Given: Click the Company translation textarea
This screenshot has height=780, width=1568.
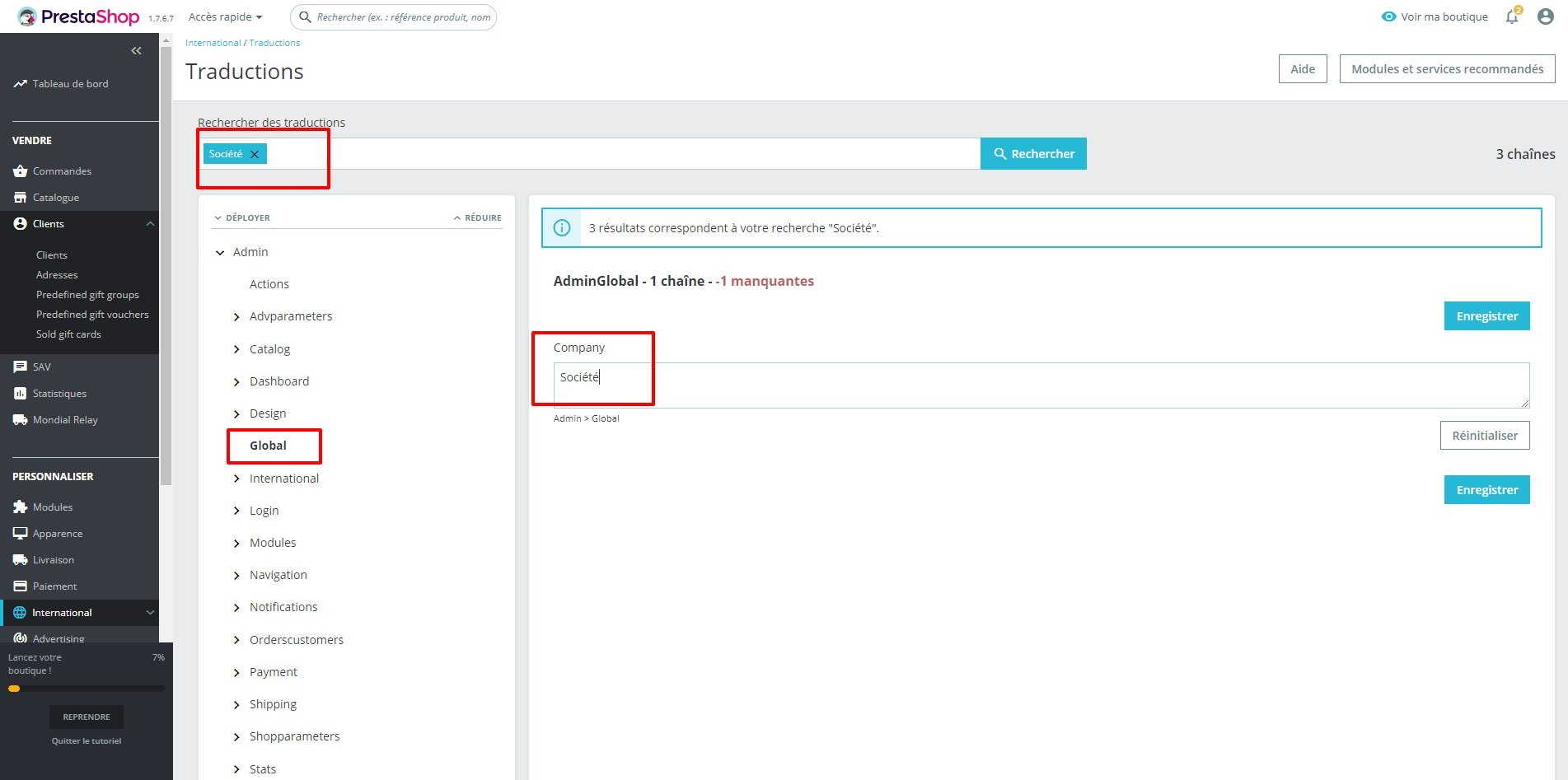Looking at the screenshot, I should (1041, 385).
